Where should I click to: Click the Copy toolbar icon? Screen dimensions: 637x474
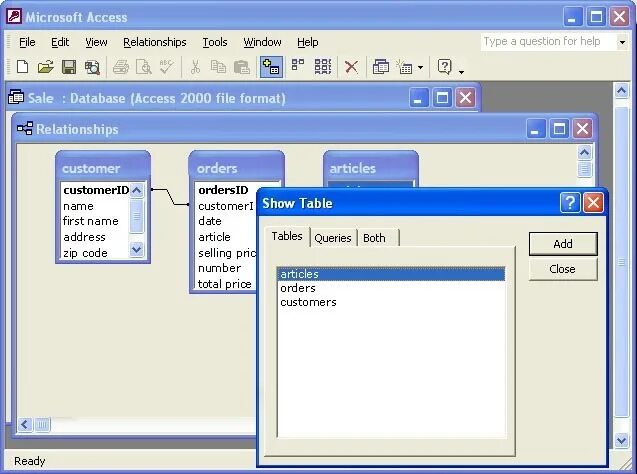pyautogui.click(x=218, y=67)
